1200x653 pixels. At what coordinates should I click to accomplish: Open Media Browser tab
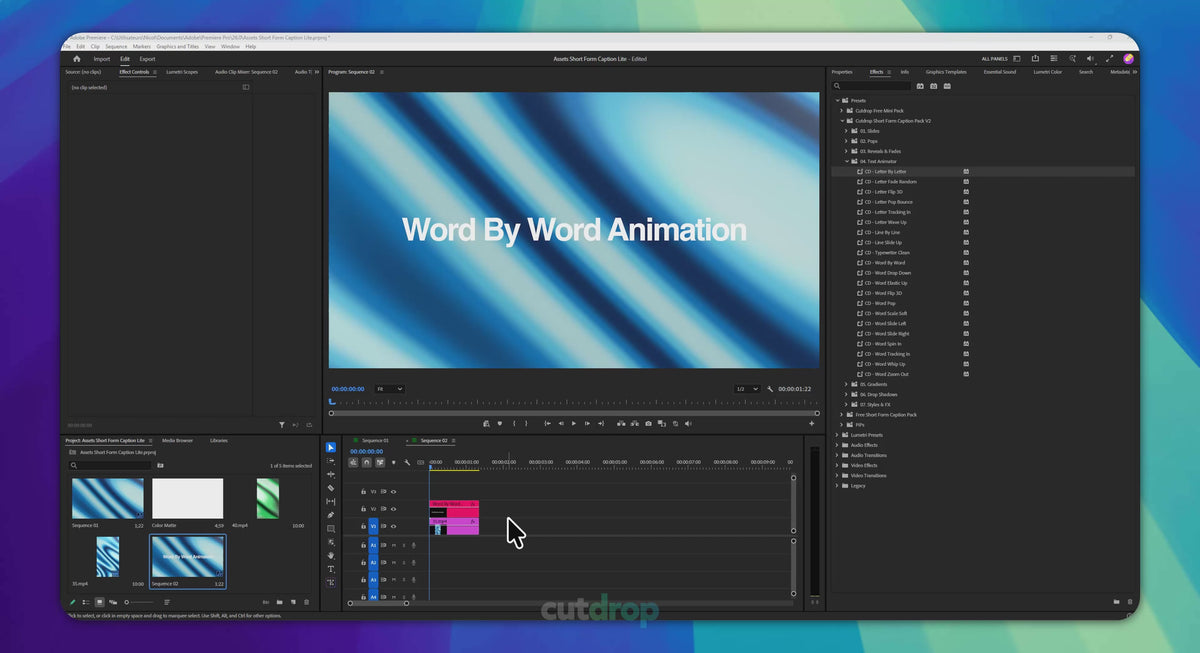pos(177,440)
